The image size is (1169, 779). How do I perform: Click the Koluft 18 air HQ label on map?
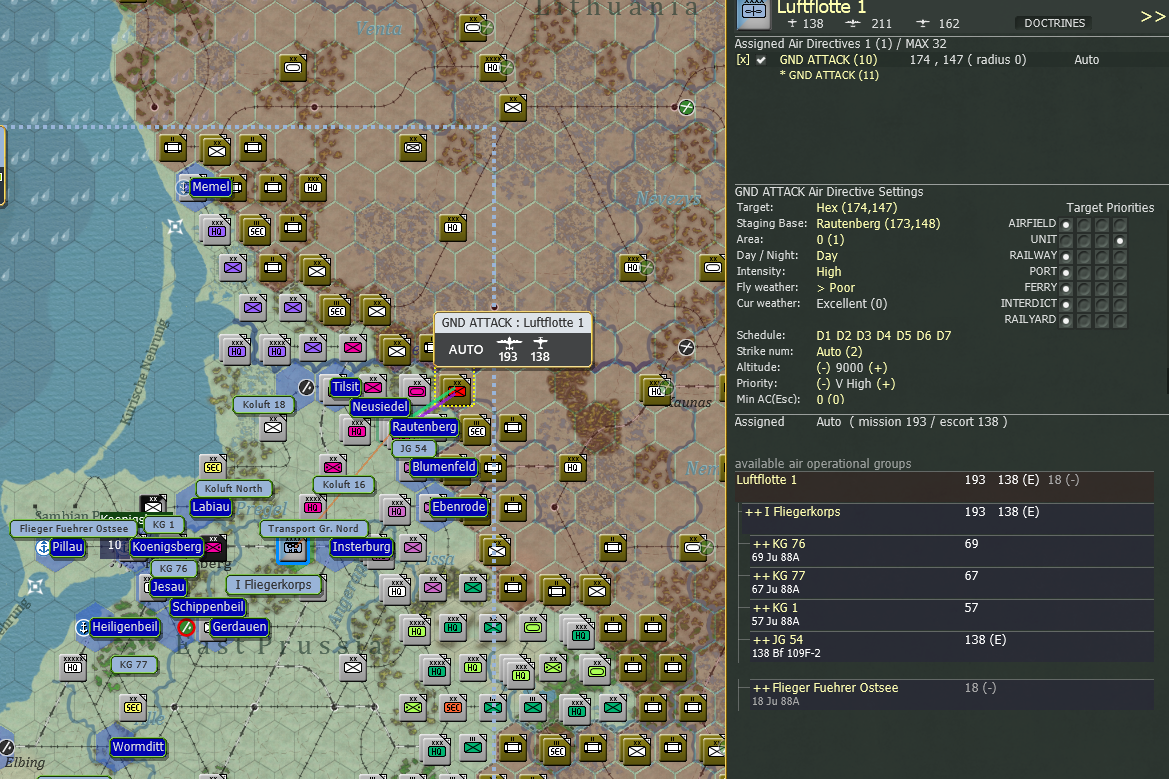[x=264, y=405]
